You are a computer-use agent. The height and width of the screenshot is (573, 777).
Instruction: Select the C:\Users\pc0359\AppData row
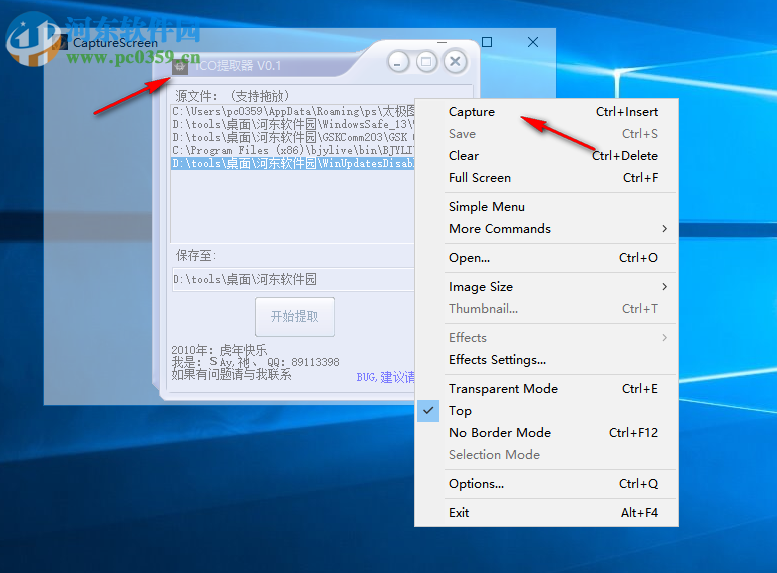293,112
